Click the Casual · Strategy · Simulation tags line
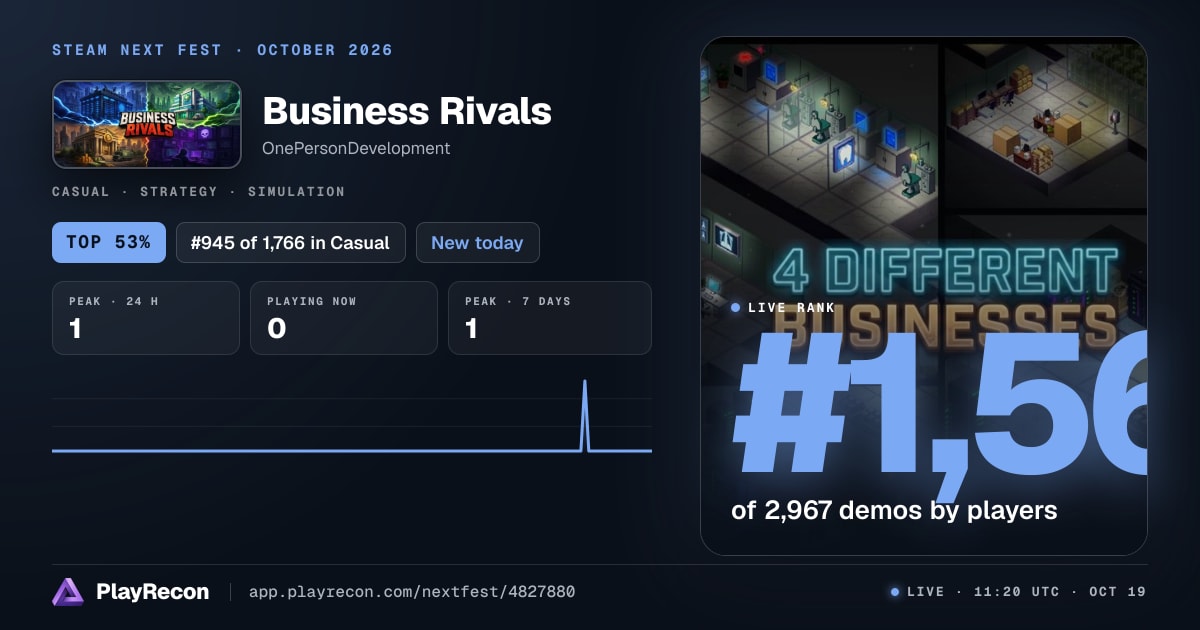 click(x=198, y=191)
